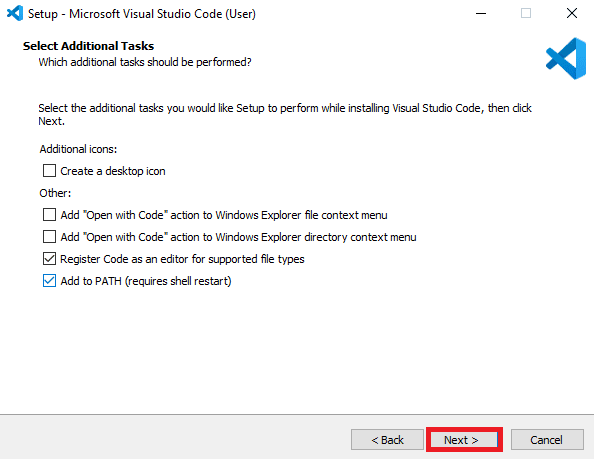The width and height of the screenshot is (594, 459).
Task: Close the Setup window
Action: coord(572,13)
